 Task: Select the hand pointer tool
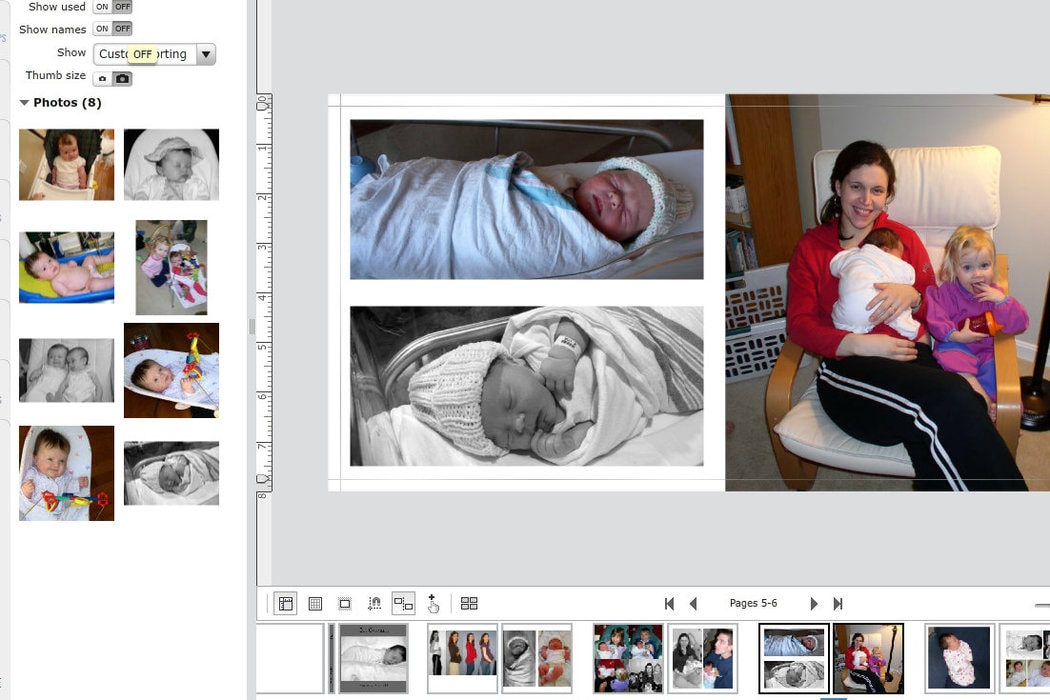click(x=433, y=603)
